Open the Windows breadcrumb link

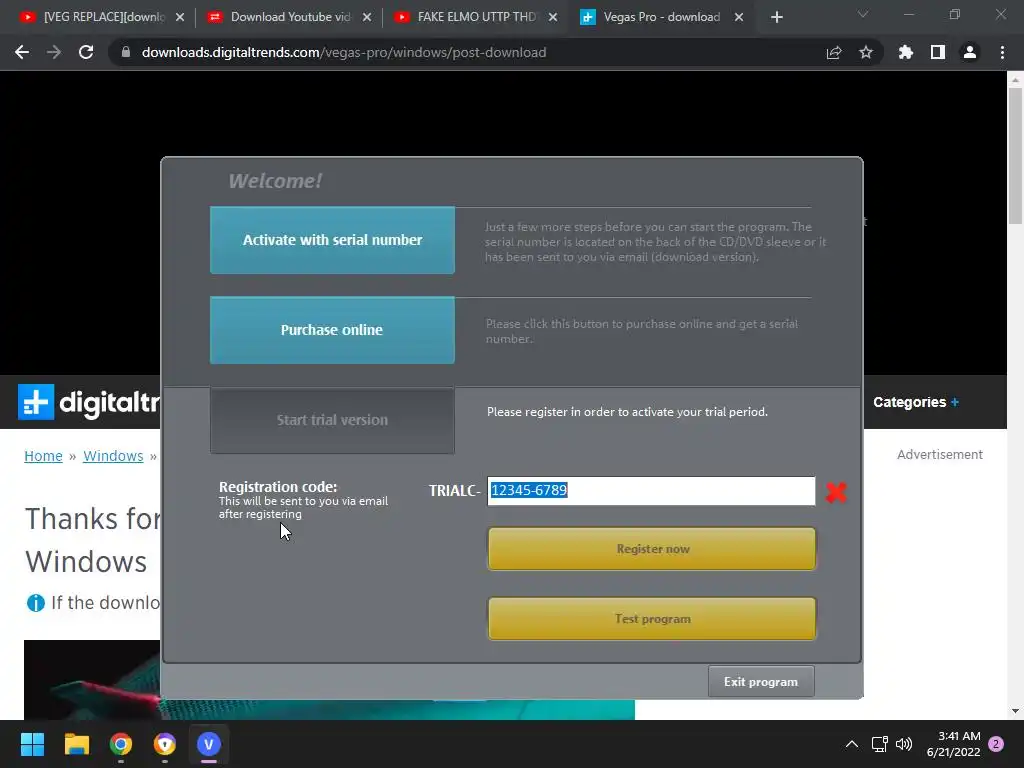113,456
